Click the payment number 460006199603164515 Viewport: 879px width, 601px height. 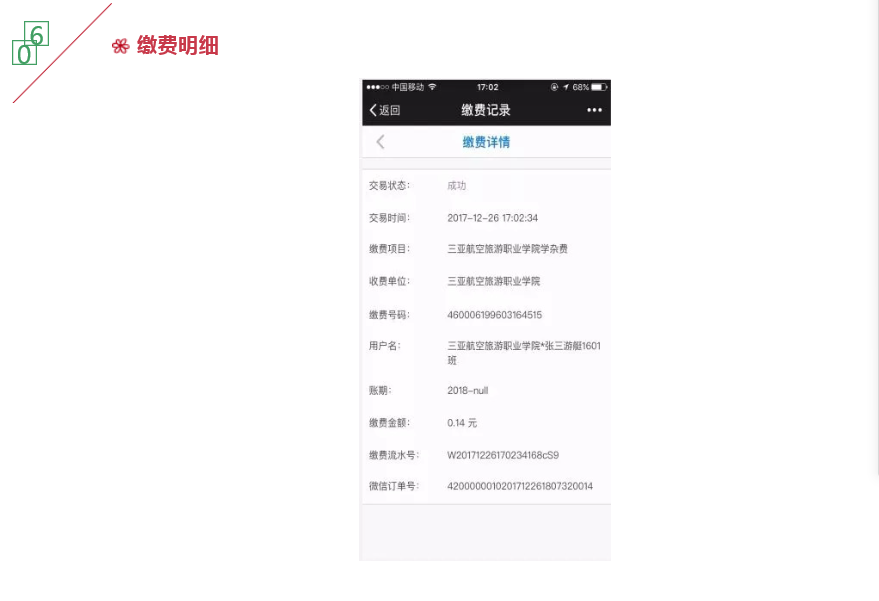[x=494, y=315]
